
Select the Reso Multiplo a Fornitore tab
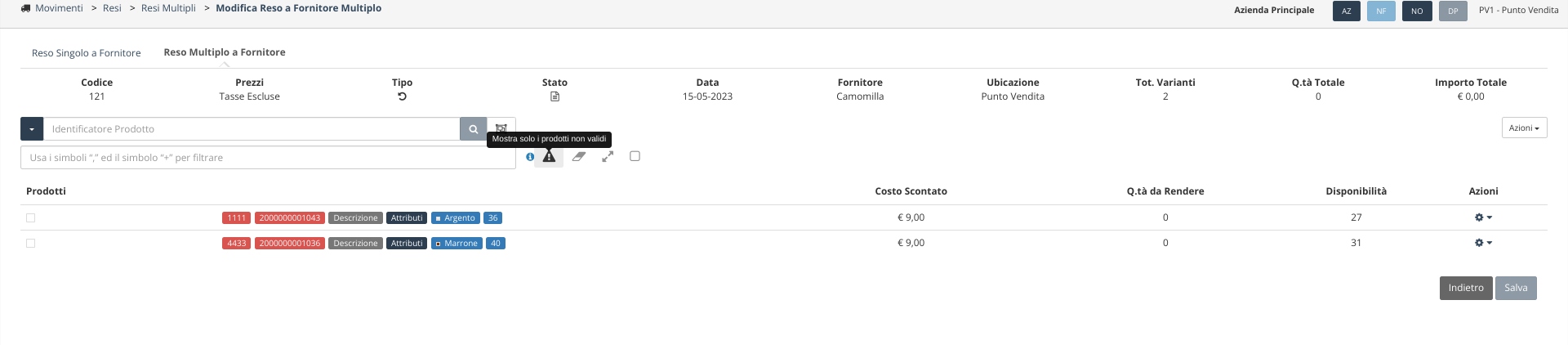click(225, 52)
